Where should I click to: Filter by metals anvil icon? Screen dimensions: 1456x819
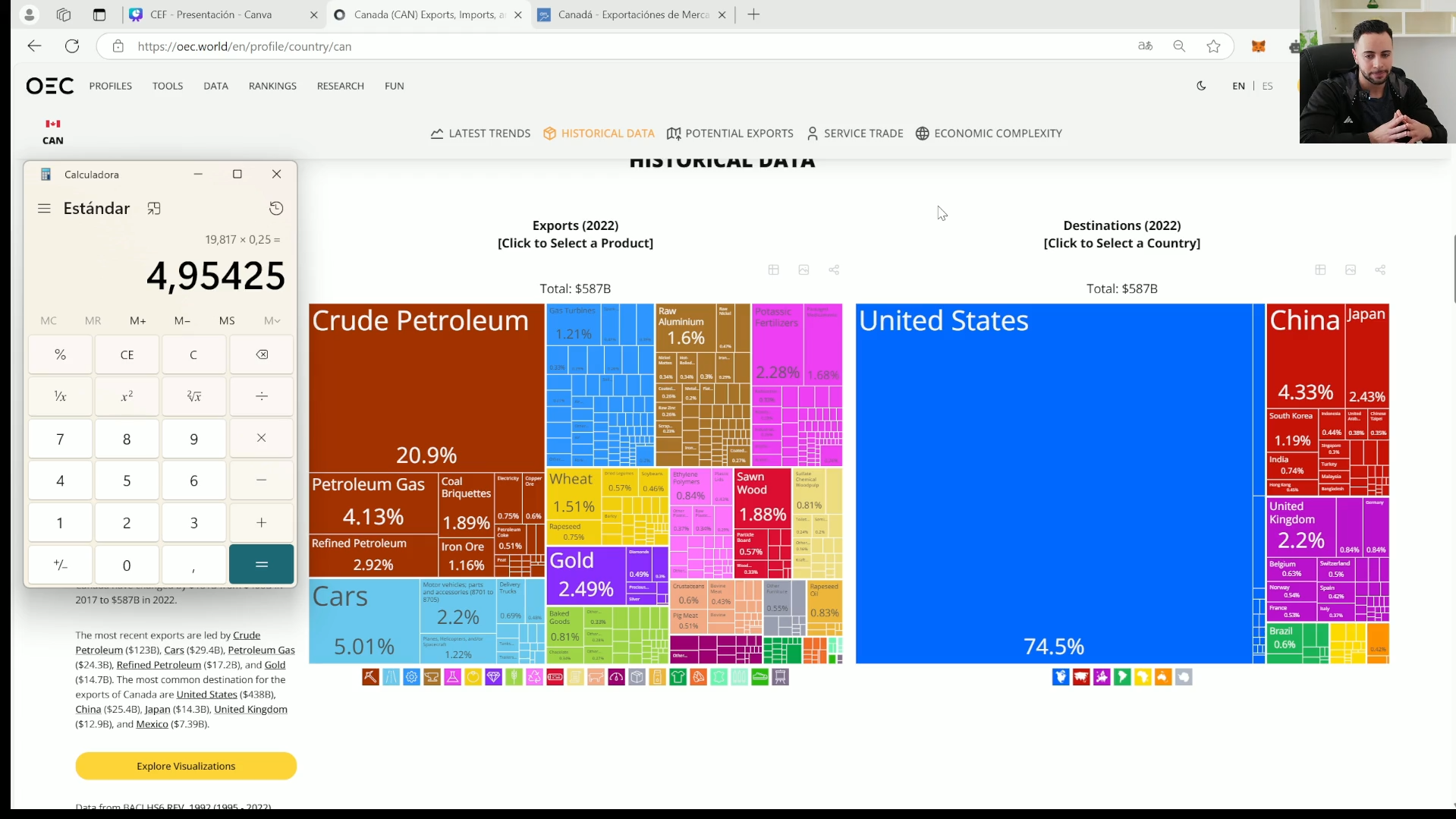pyautogui.click(x=432, y=677)
